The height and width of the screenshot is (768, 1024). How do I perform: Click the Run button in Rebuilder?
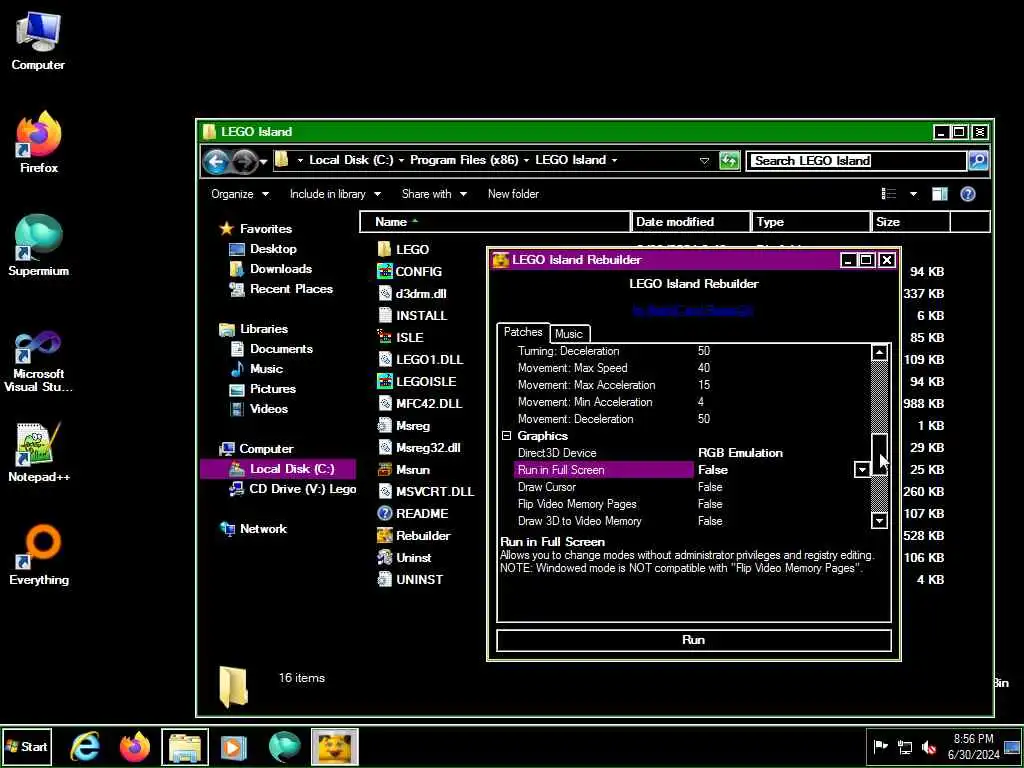(x=694, y=640)
